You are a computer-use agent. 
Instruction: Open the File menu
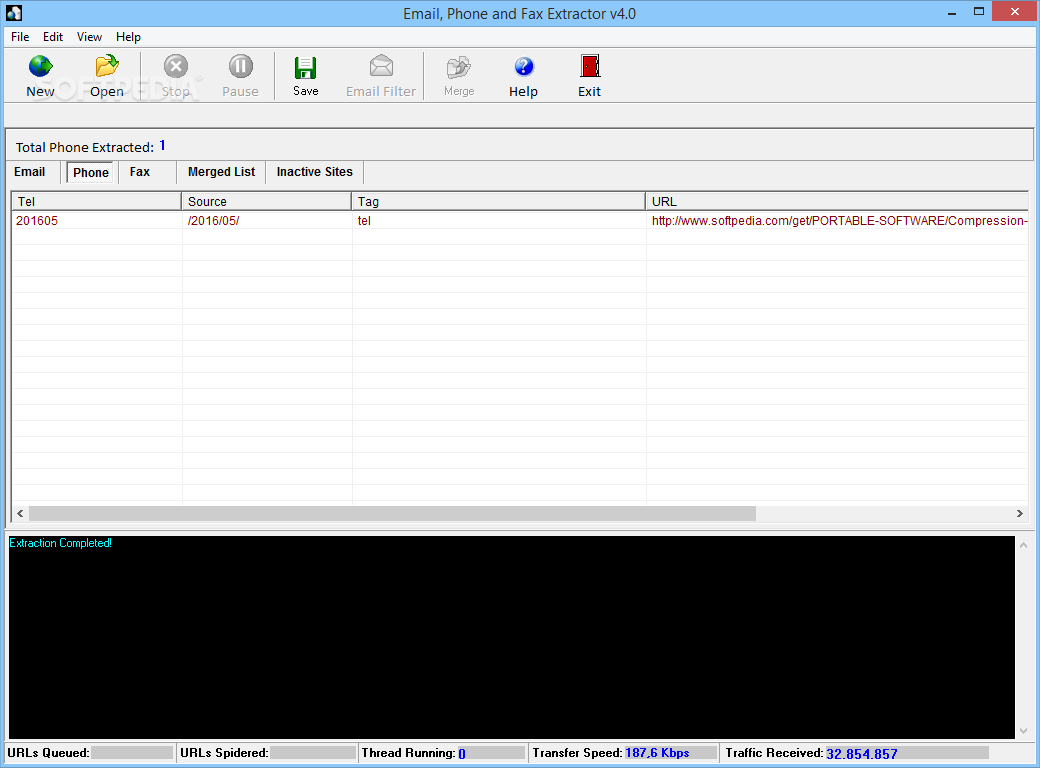(20, 37)
